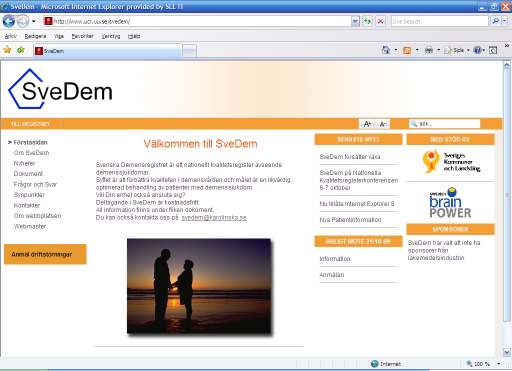Open Om webbplatsen sidebar link

pyautogui.click(x=37, y=216)
